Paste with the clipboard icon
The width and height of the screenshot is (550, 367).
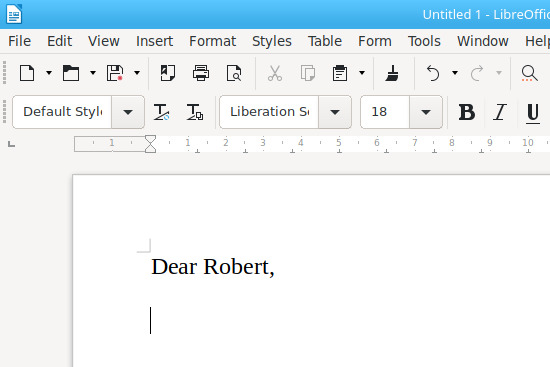click(340, 73)
